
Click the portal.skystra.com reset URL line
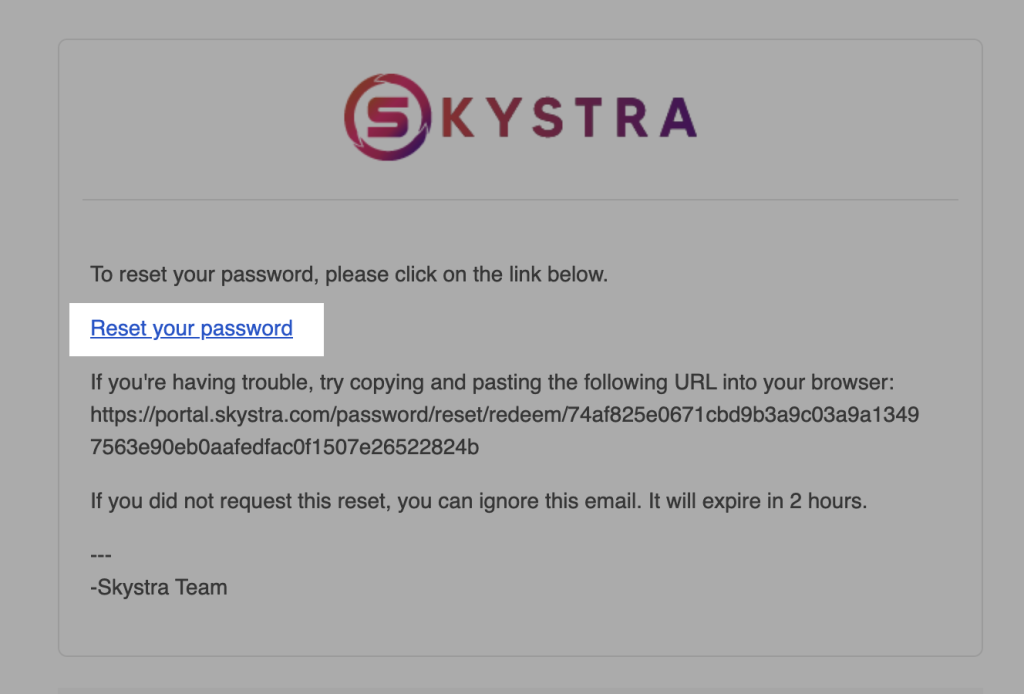click(504, 414)
